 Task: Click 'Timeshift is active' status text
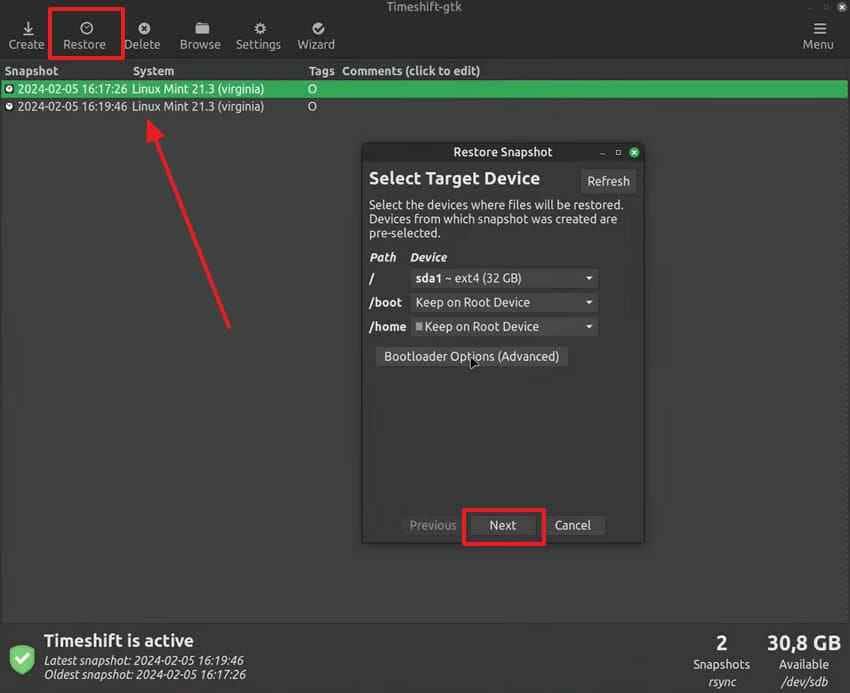tap(119, 641)
